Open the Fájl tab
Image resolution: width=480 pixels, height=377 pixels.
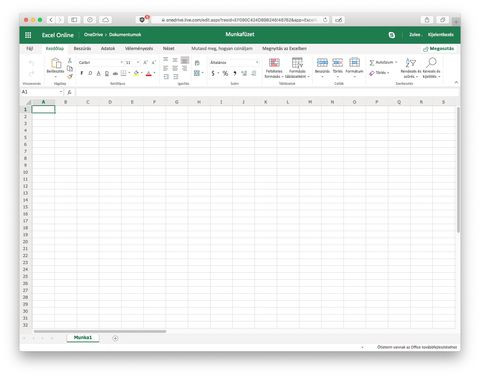coord(30,49)
